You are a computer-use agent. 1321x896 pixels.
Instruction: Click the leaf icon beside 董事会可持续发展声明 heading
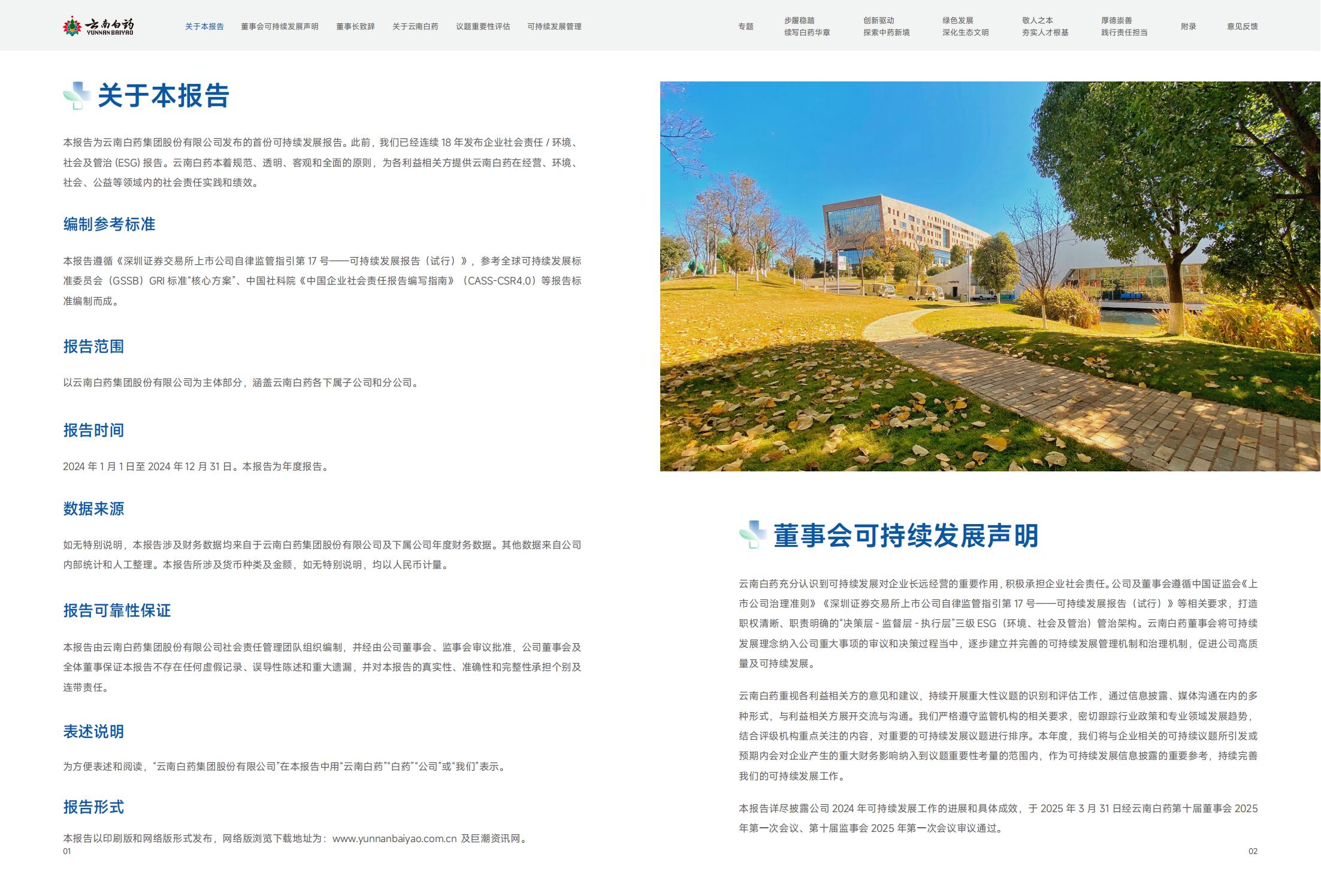point(752,534)
